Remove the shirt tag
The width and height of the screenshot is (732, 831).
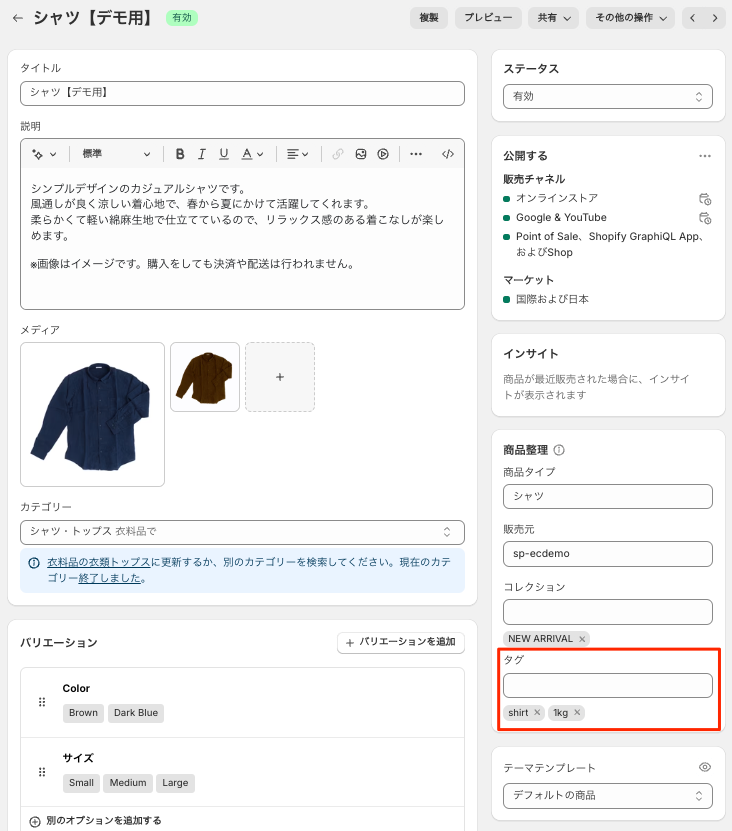[x=537, y=713]
